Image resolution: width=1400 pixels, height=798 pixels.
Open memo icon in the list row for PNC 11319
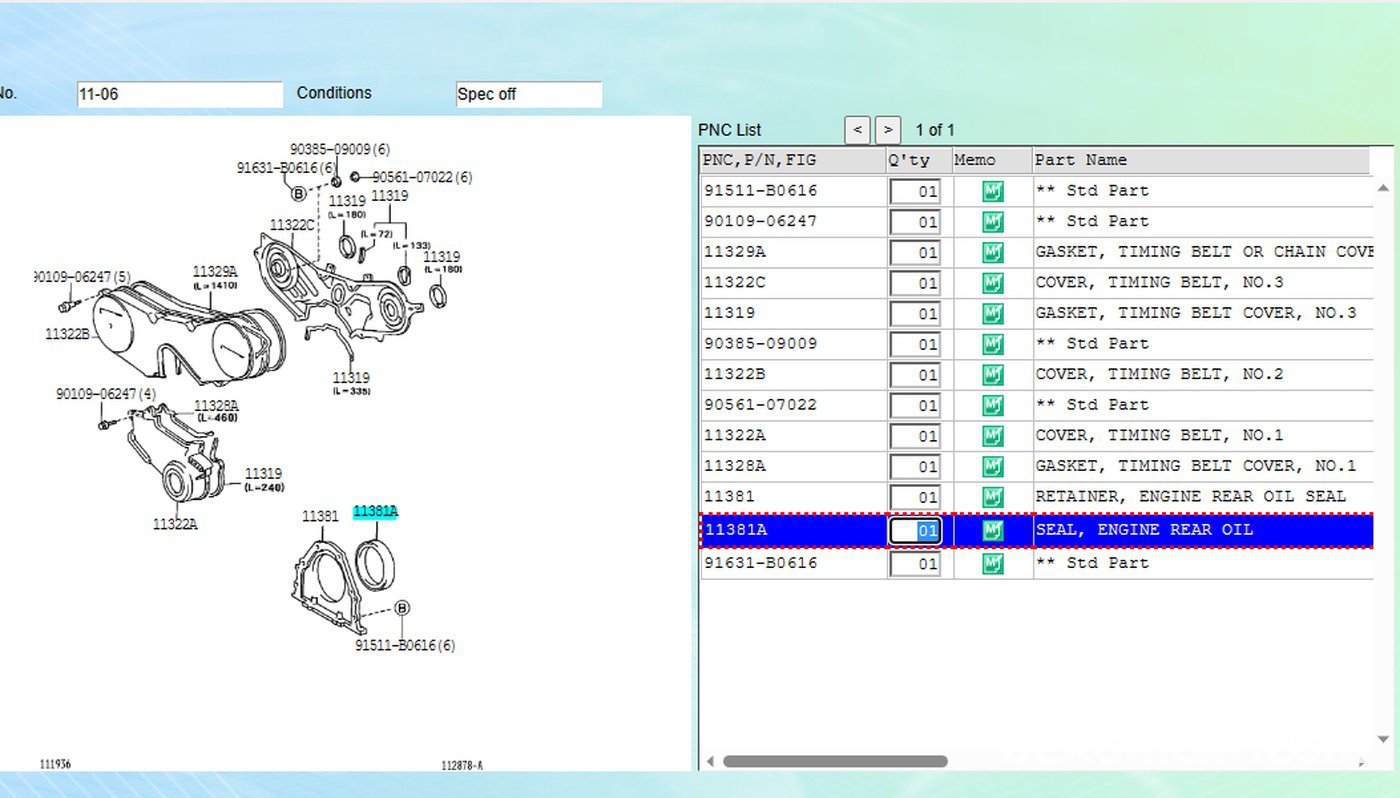[992, 313]
